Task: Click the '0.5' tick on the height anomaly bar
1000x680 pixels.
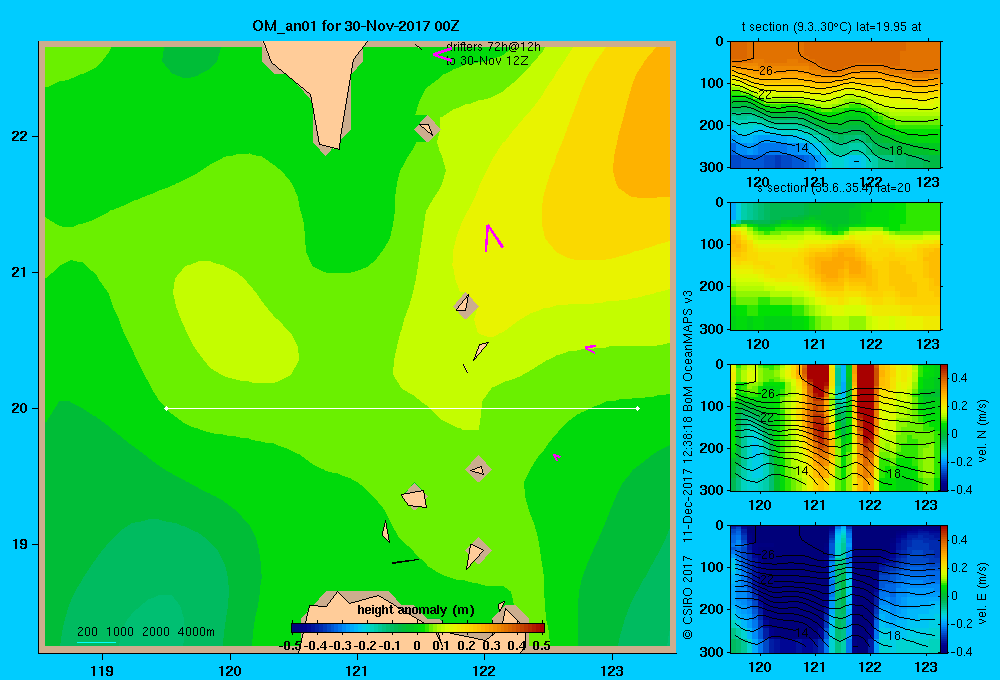Action: pos(541,646)
